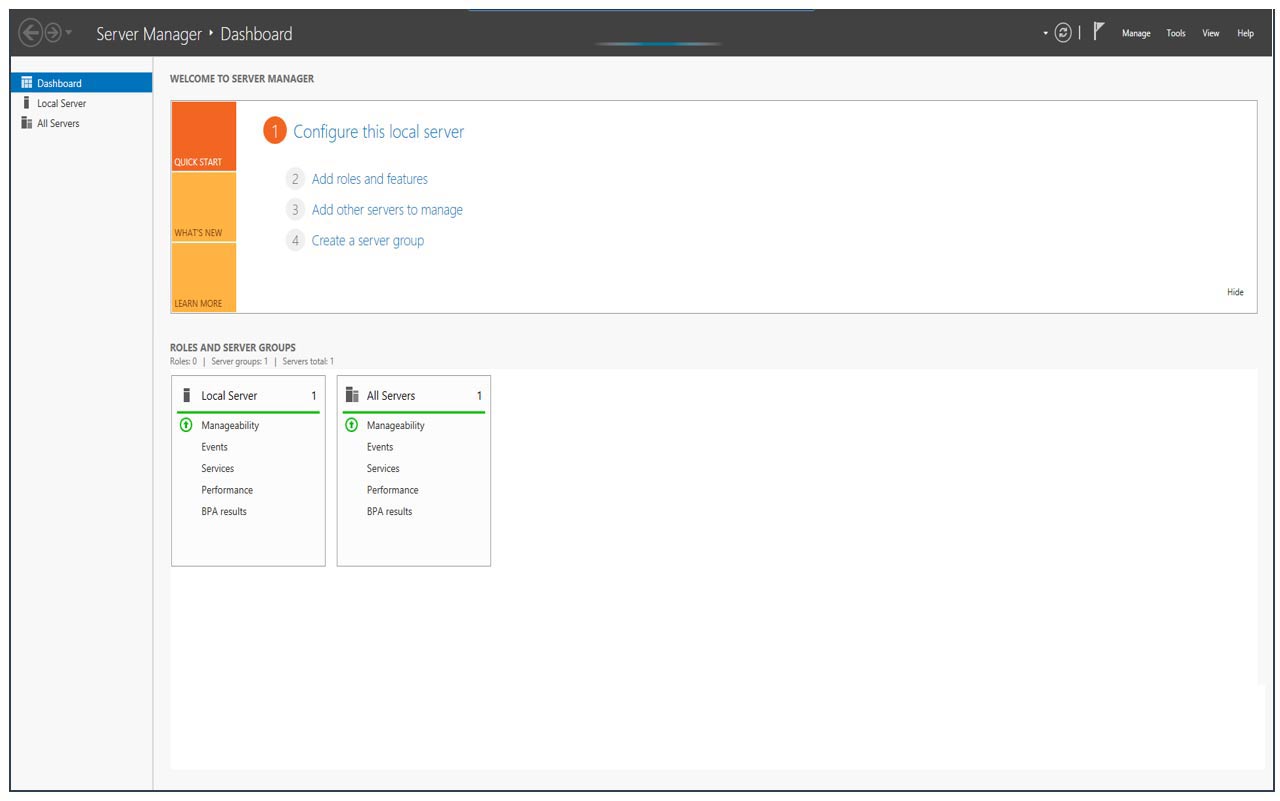
Task: Open the View menu
Action: click(x=1210, y=34)
